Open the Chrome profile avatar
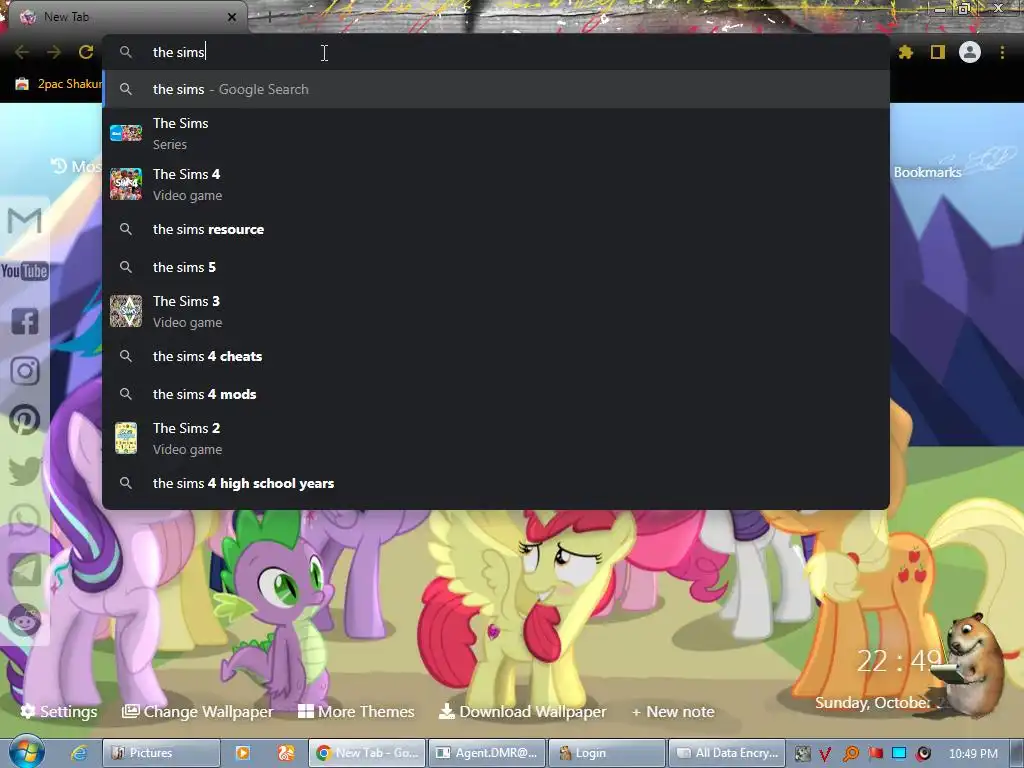The width and height of the screenshot is (1024, 768). coord(970,52)
